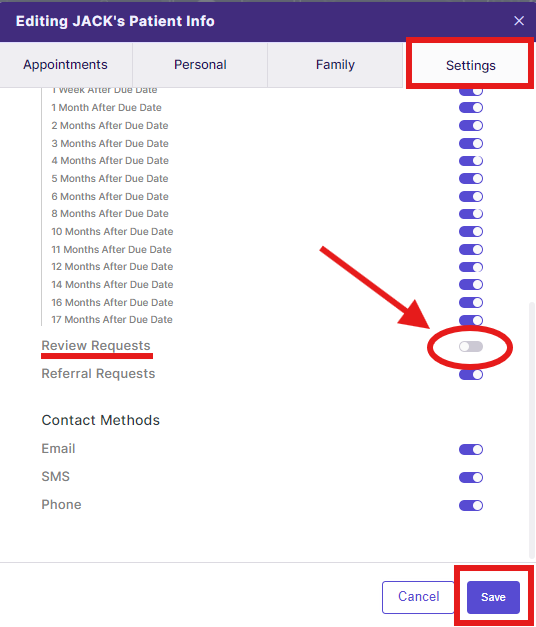Disable the Phone contact method

(x=471, y=505)
